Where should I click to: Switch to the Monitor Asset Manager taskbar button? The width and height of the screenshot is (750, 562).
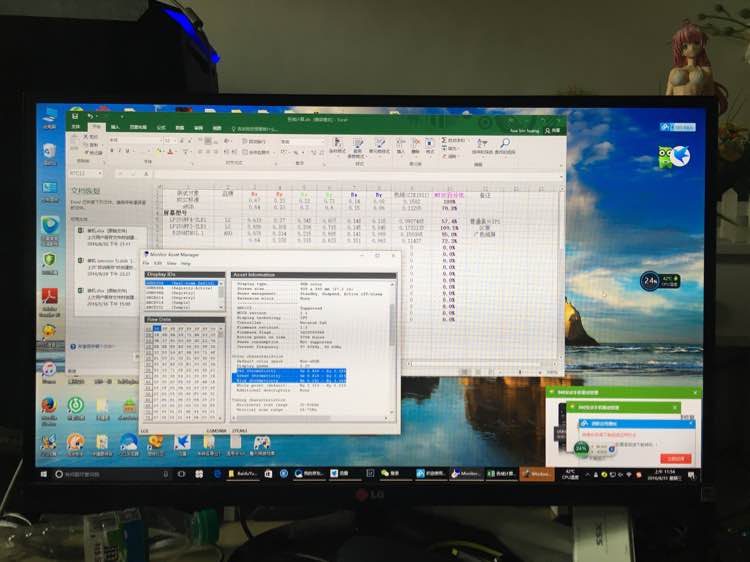[x=466, y=474]
